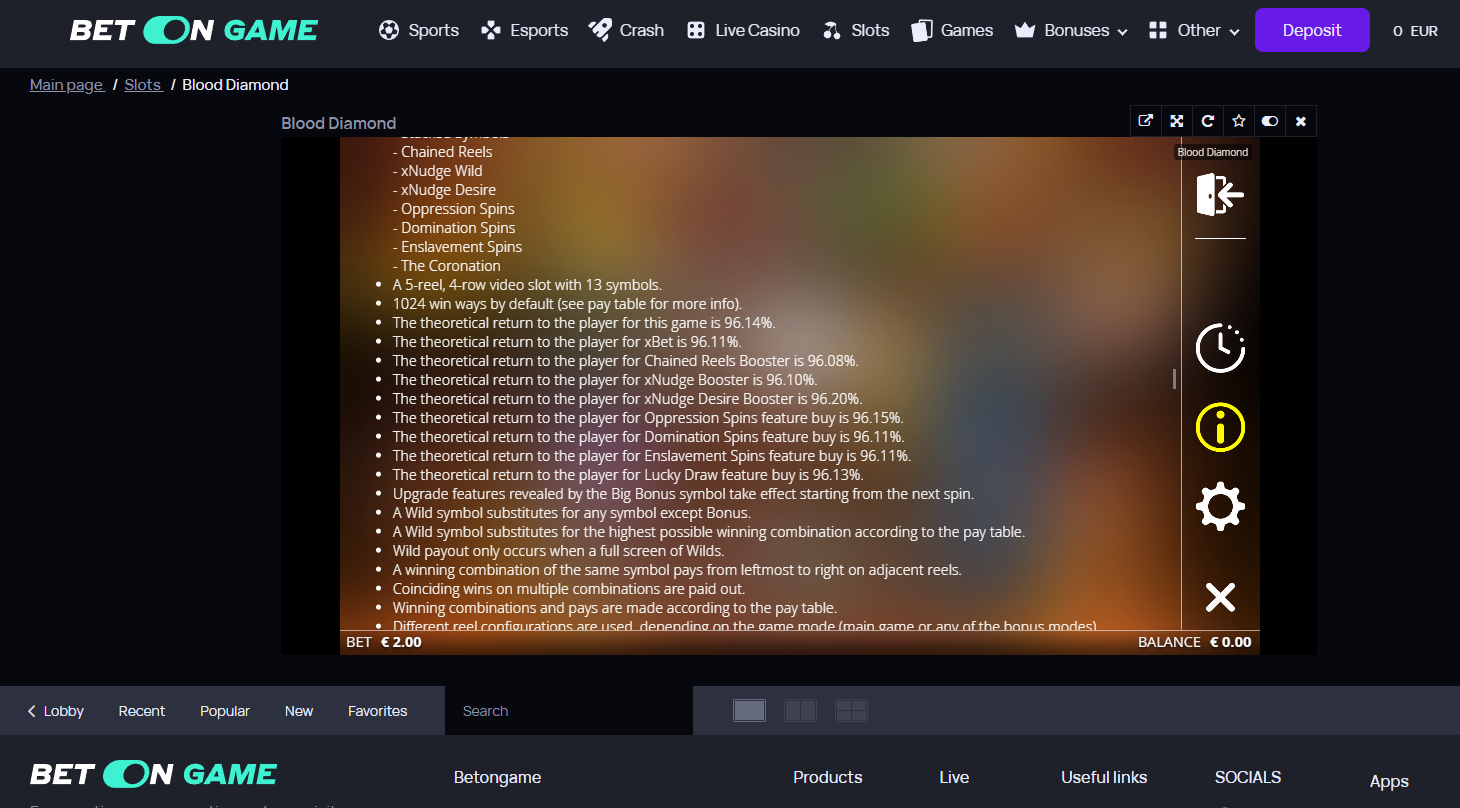Click the Lucky Draw feature buy line
This screenshot has height=808, width=1460.
click(x=628, y=475)
